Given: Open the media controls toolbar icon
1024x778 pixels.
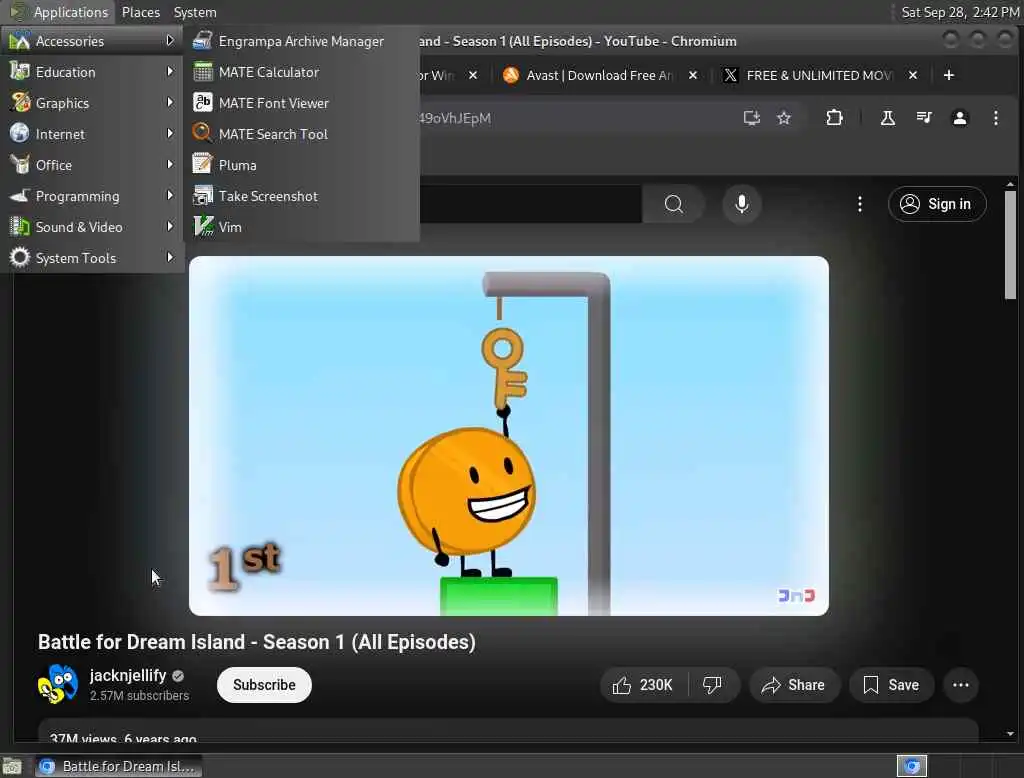Looking at the screenshot, I should [924, 118].
